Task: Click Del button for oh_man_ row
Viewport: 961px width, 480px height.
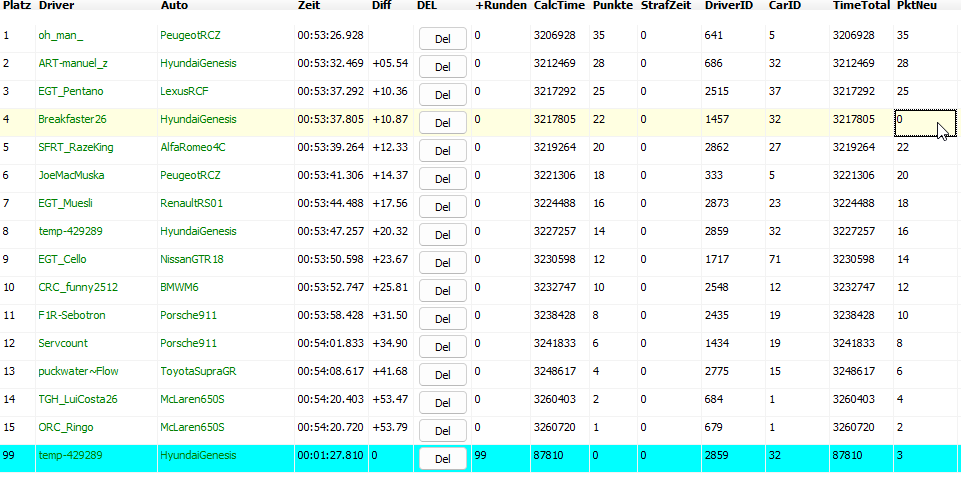Action: (x=442, y=39)
